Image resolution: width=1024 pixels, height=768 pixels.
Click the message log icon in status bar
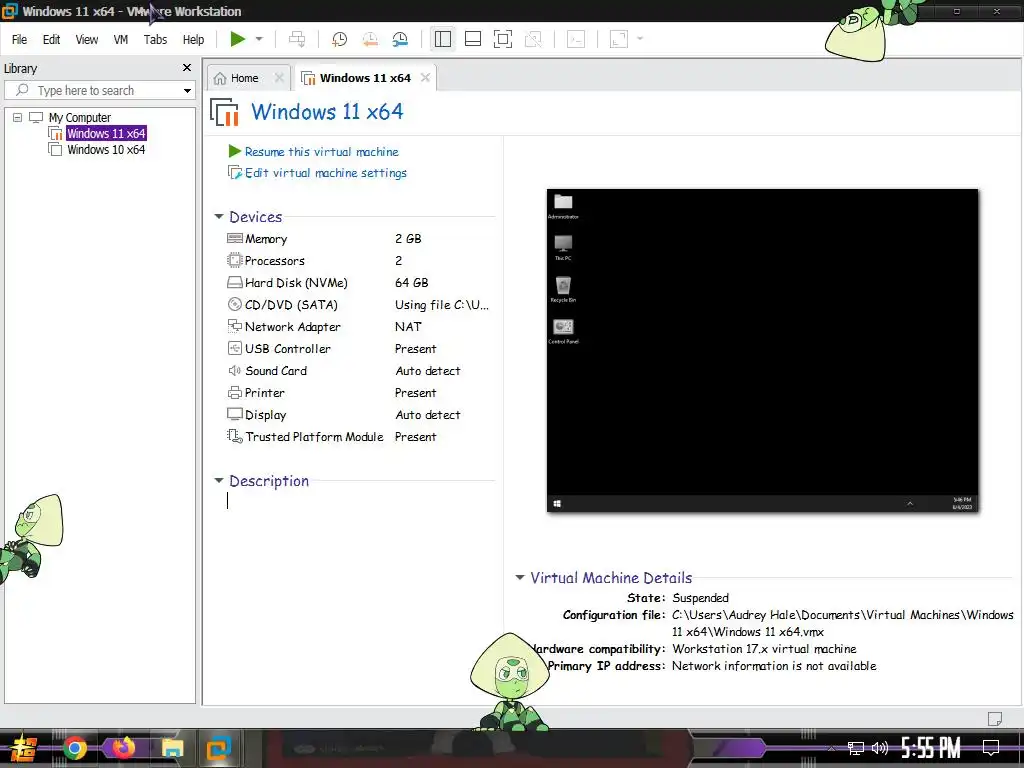tap(995, 719)
